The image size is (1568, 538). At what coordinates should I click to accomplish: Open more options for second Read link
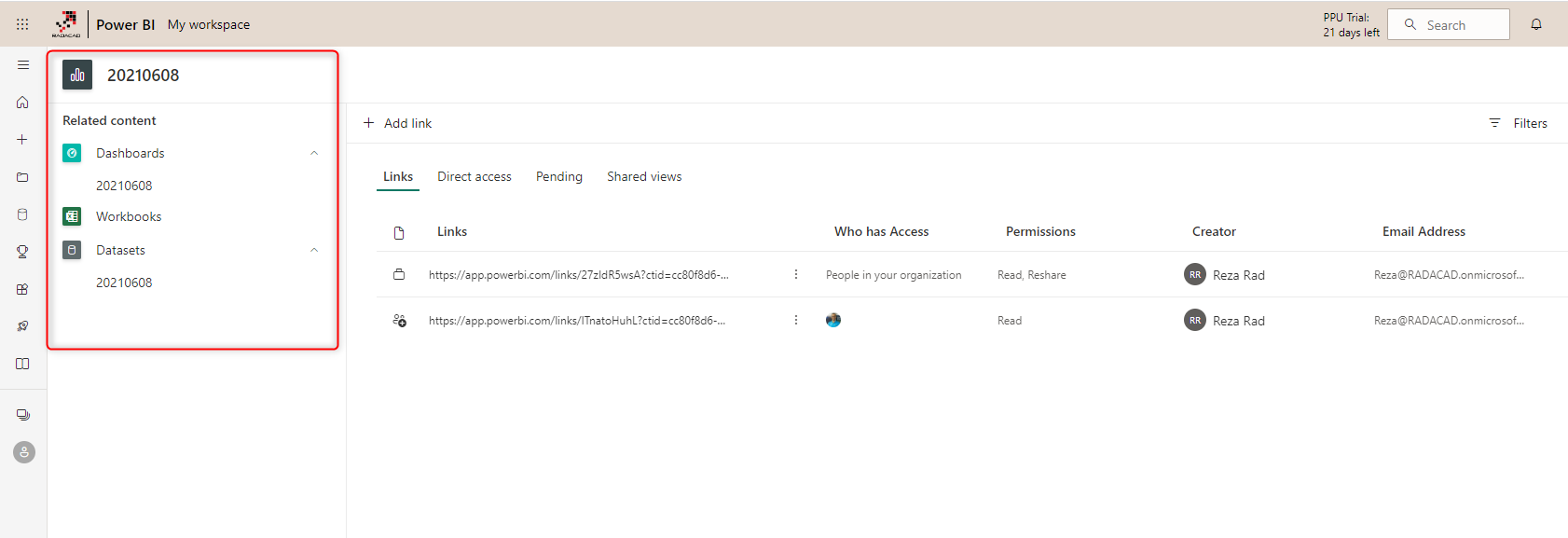(x=796, y=320)
